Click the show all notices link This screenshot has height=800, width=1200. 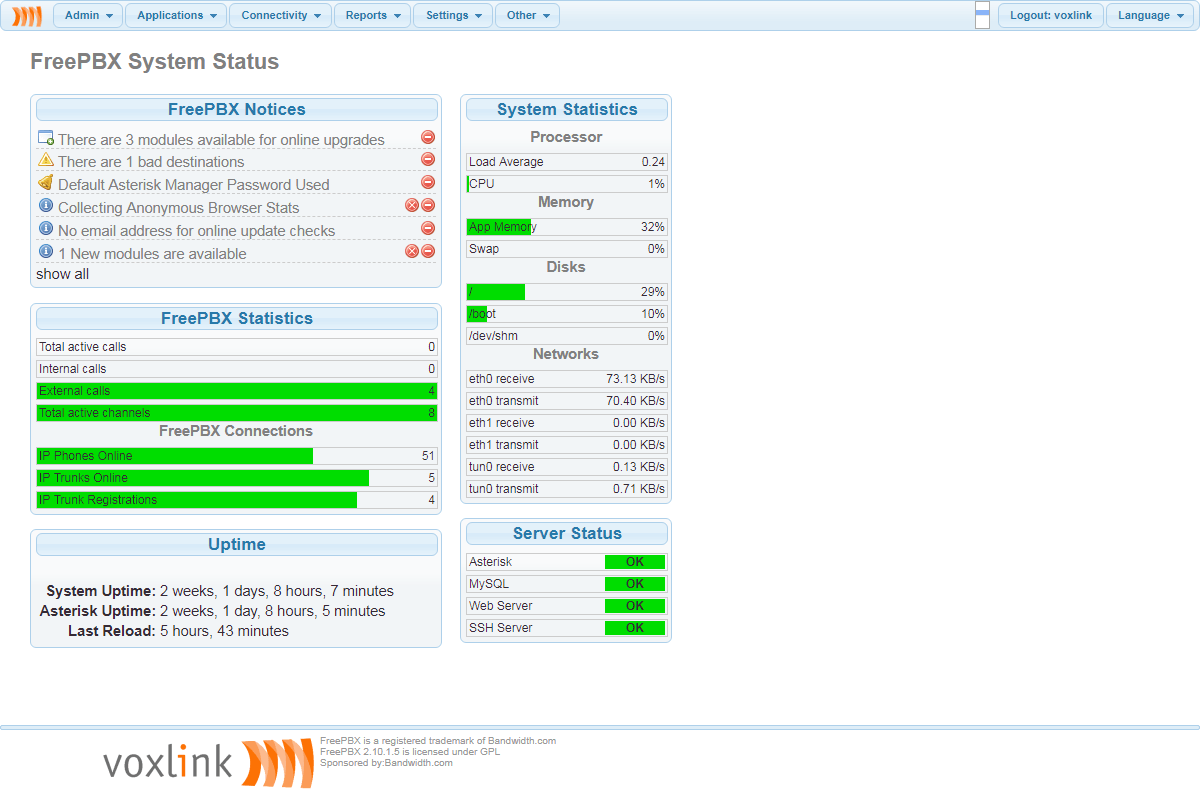click(62, 274)
